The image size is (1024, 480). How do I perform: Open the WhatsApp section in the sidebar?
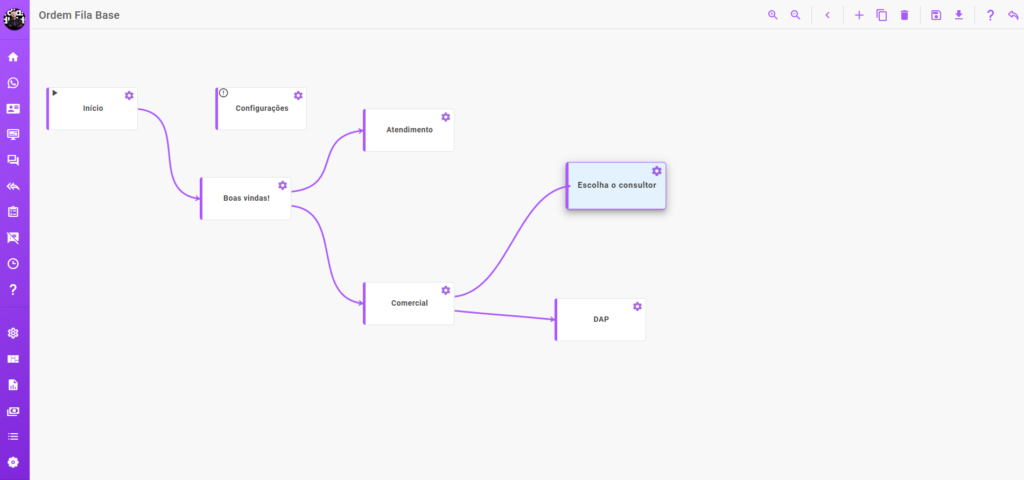click(13, 83)
